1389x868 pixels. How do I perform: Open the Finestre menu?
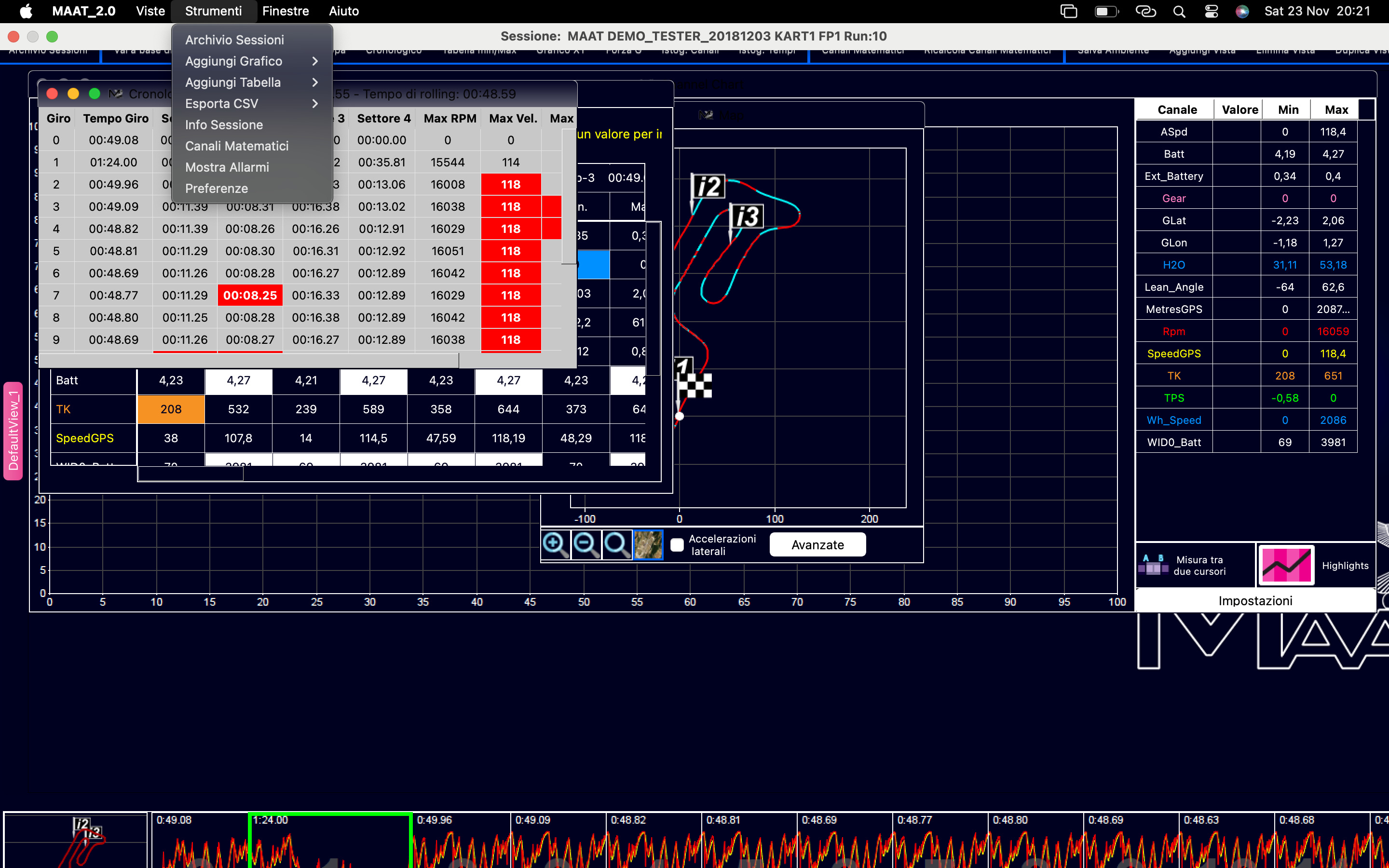click(x=285, y=12)
